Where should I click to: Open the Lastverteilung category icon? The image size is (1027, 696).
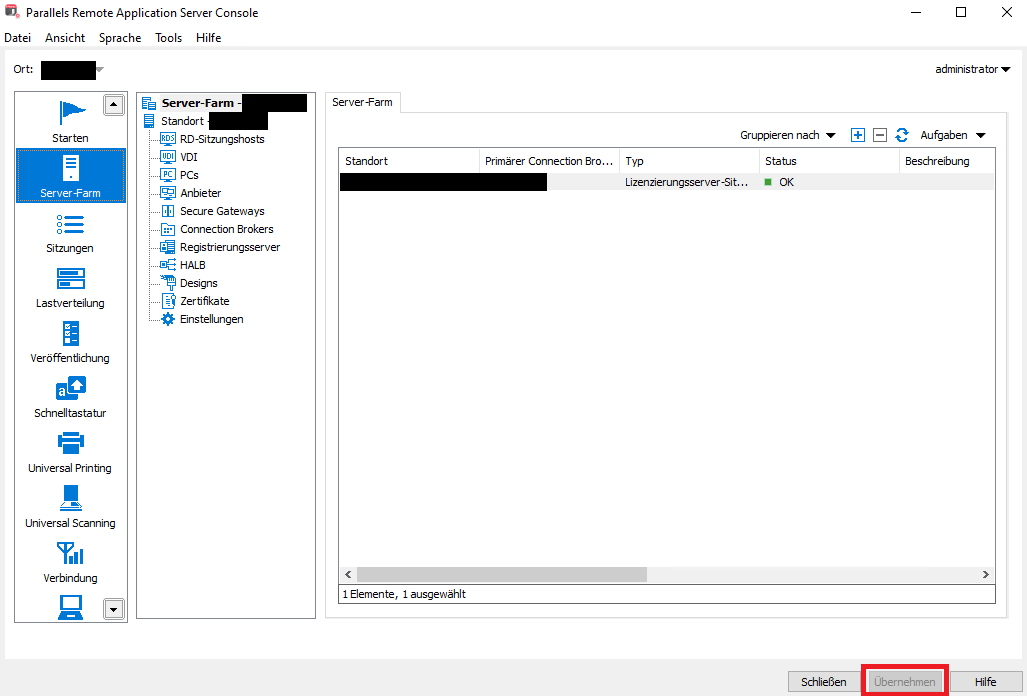pyautogui.click(x=70, y=279)
